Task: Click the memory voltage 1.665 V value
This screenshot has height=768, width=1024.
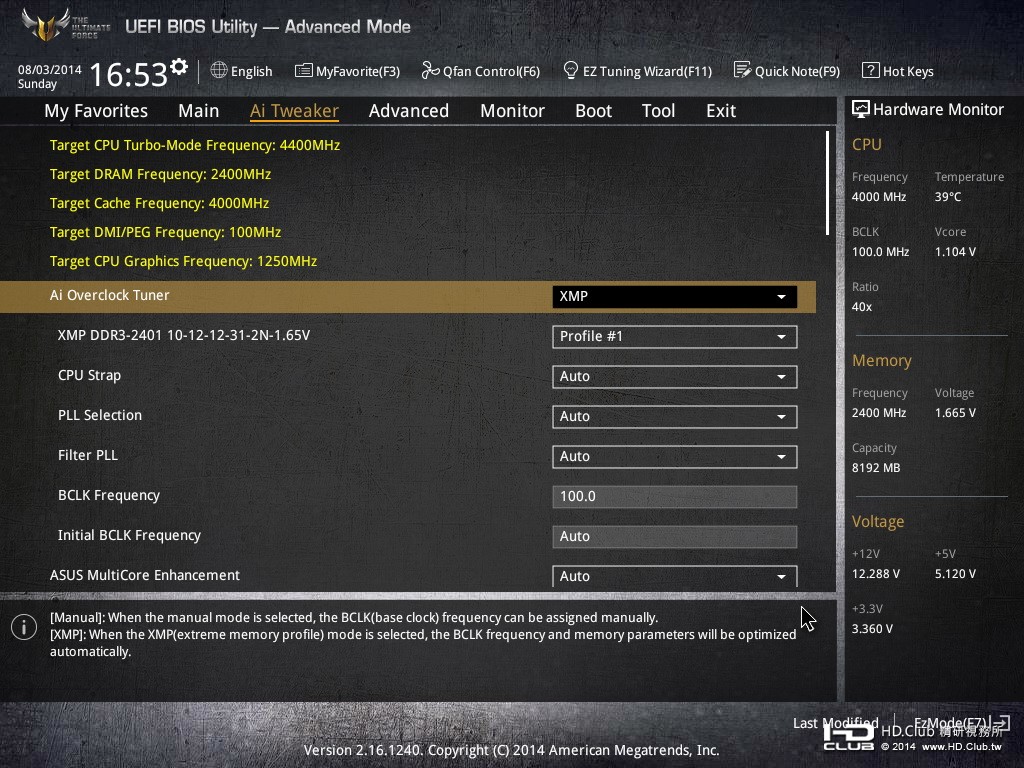Action: [x=955, y=413]
